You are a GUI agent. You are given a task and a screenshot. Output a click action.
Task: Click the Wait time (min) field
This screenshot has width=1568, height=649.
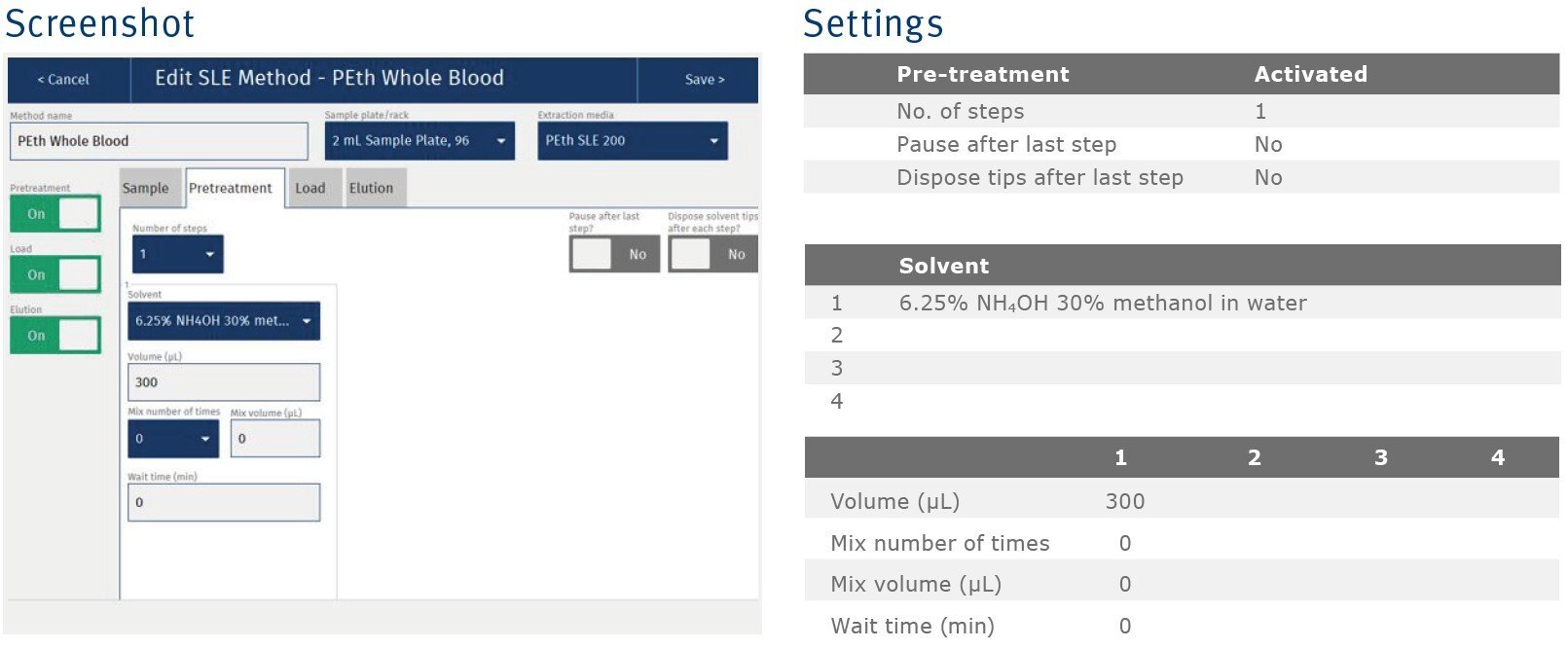coord(223,502)
